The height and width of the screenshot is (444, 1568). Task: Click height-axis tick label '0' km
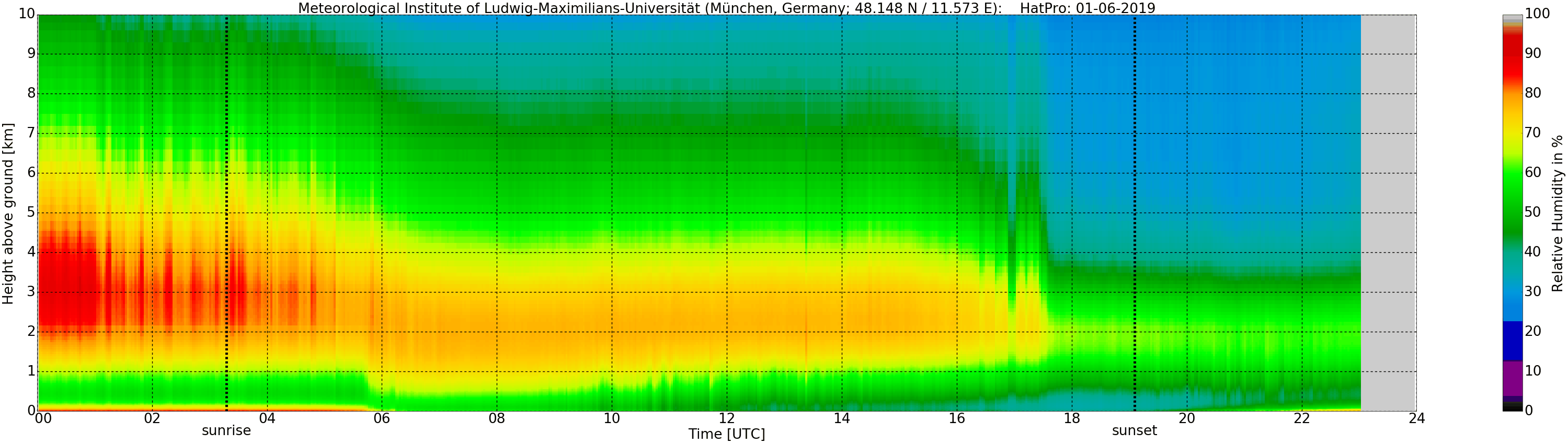[x=31, y=411]
